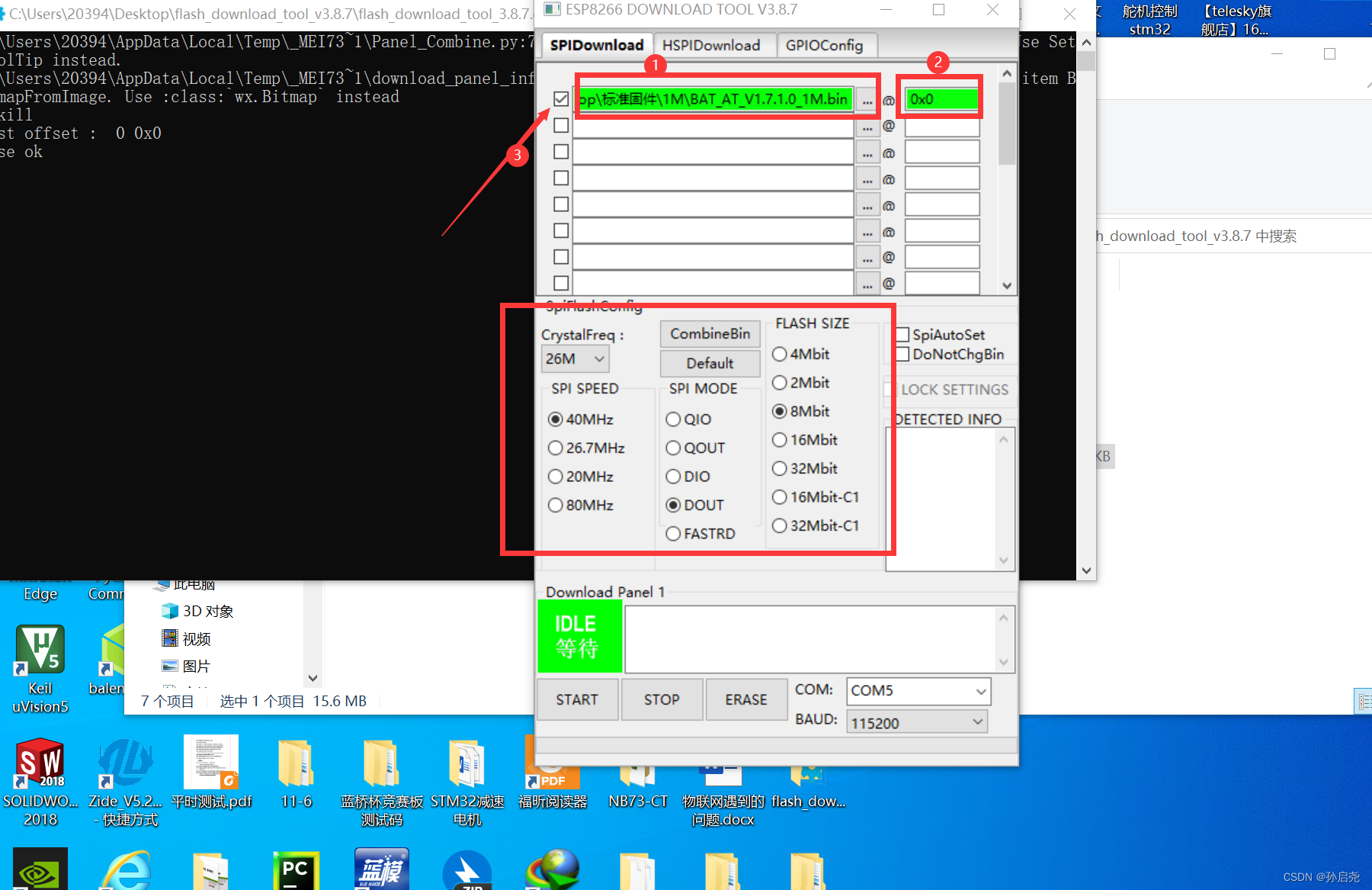This screenshot has width=1372, height=890.
Task: Open NVIDIA desktop icon
Action: [x=40, y=869]
